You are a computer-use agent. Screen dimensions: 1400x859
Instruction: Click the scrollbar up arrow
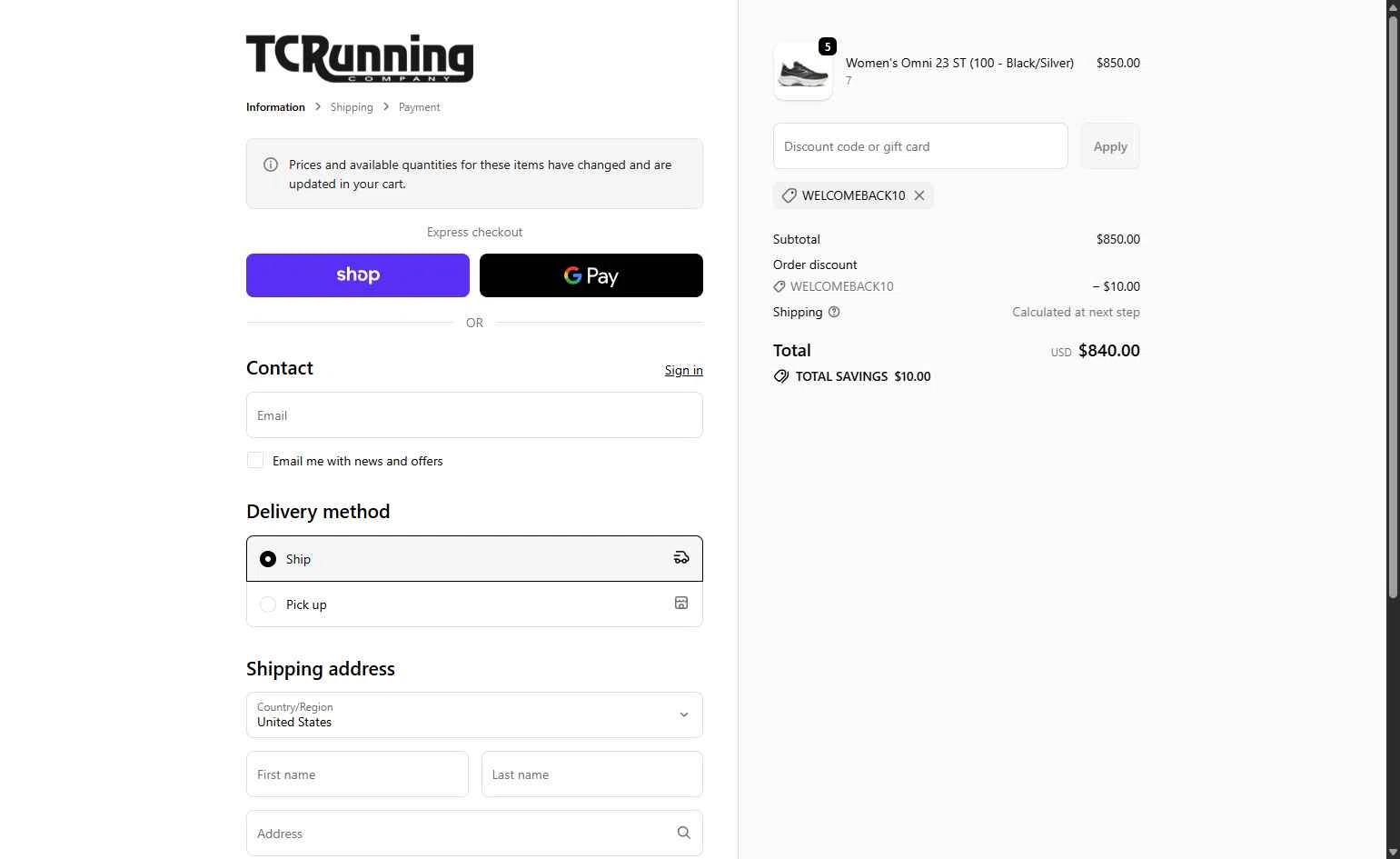coord(1393,6)
